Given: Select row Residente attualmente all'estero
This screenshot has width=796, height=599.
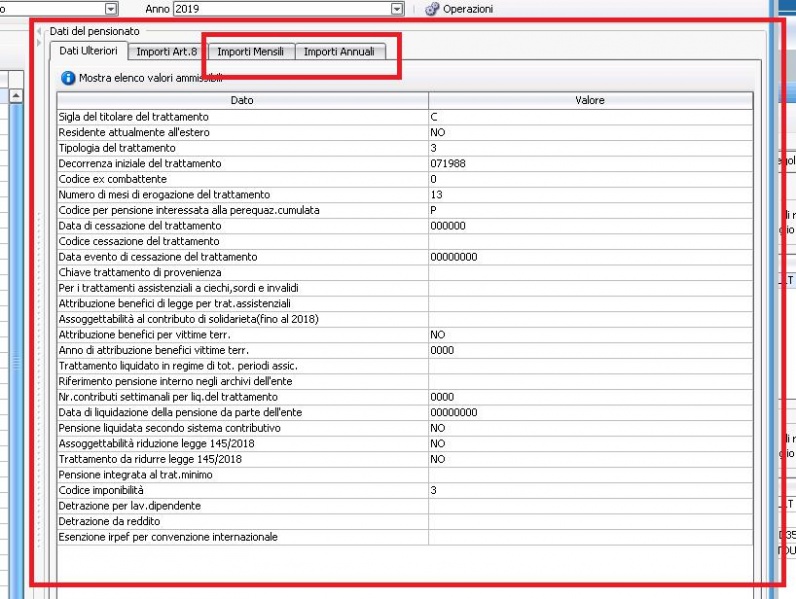Looking at the screenshot, I should point(405,132).
